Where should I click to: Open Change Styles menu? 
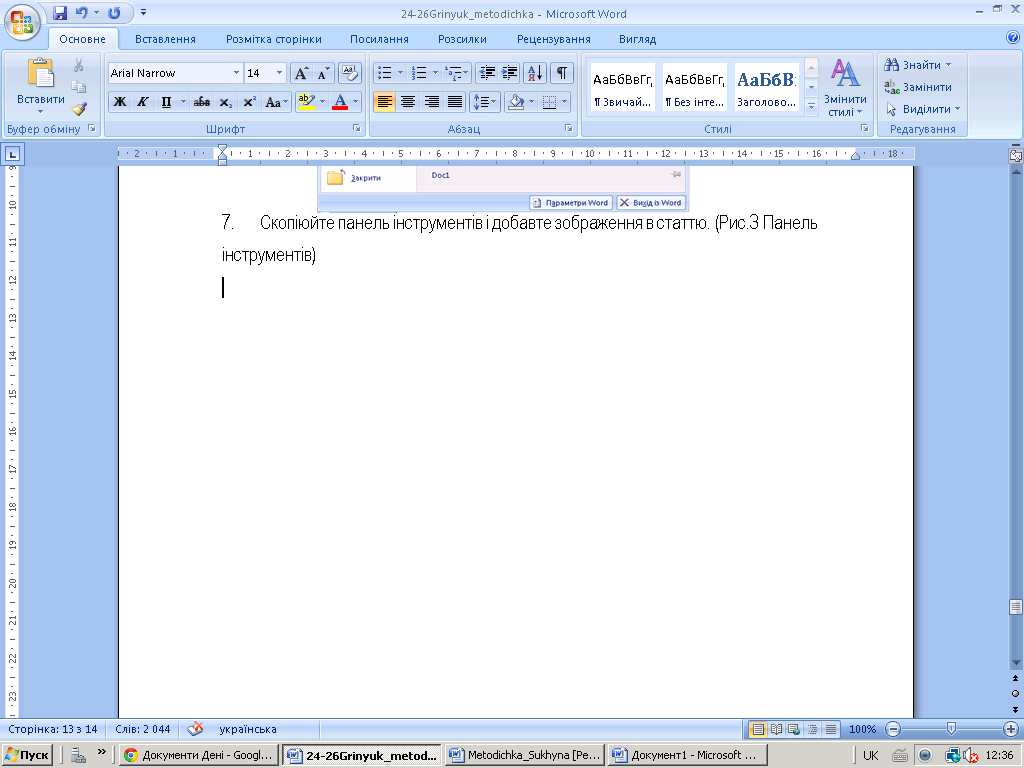pyautogui.click(x=845, y=88)
